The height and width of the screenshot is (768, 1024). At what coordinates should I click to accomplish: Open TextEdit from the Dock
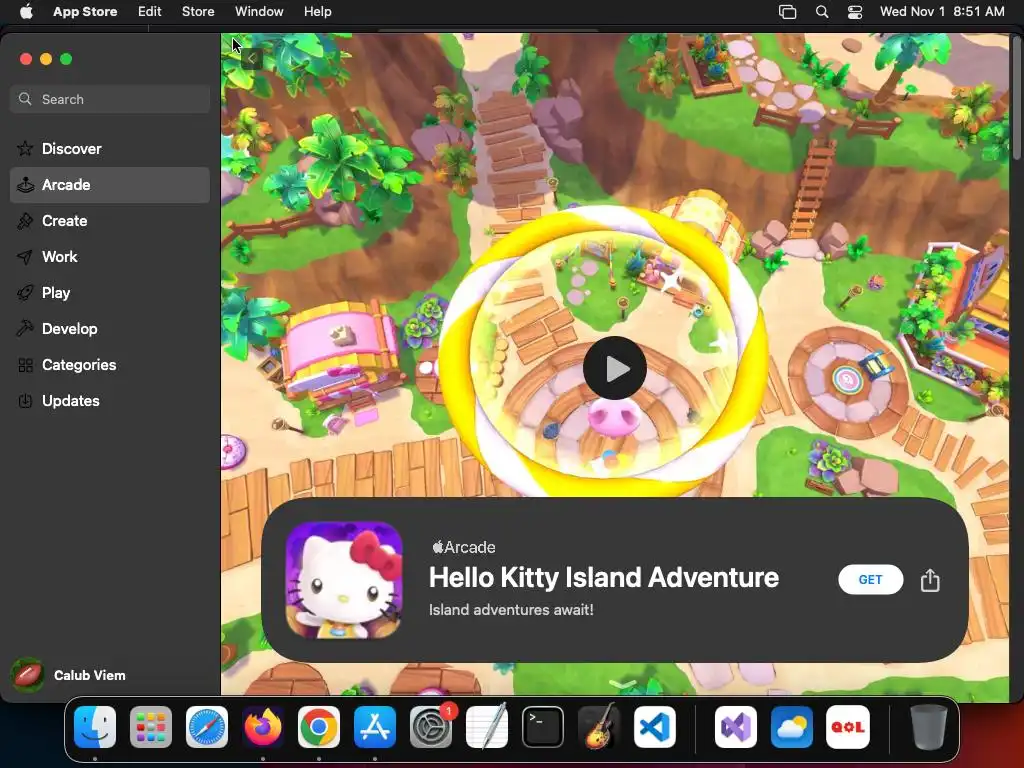pos(487,726)
